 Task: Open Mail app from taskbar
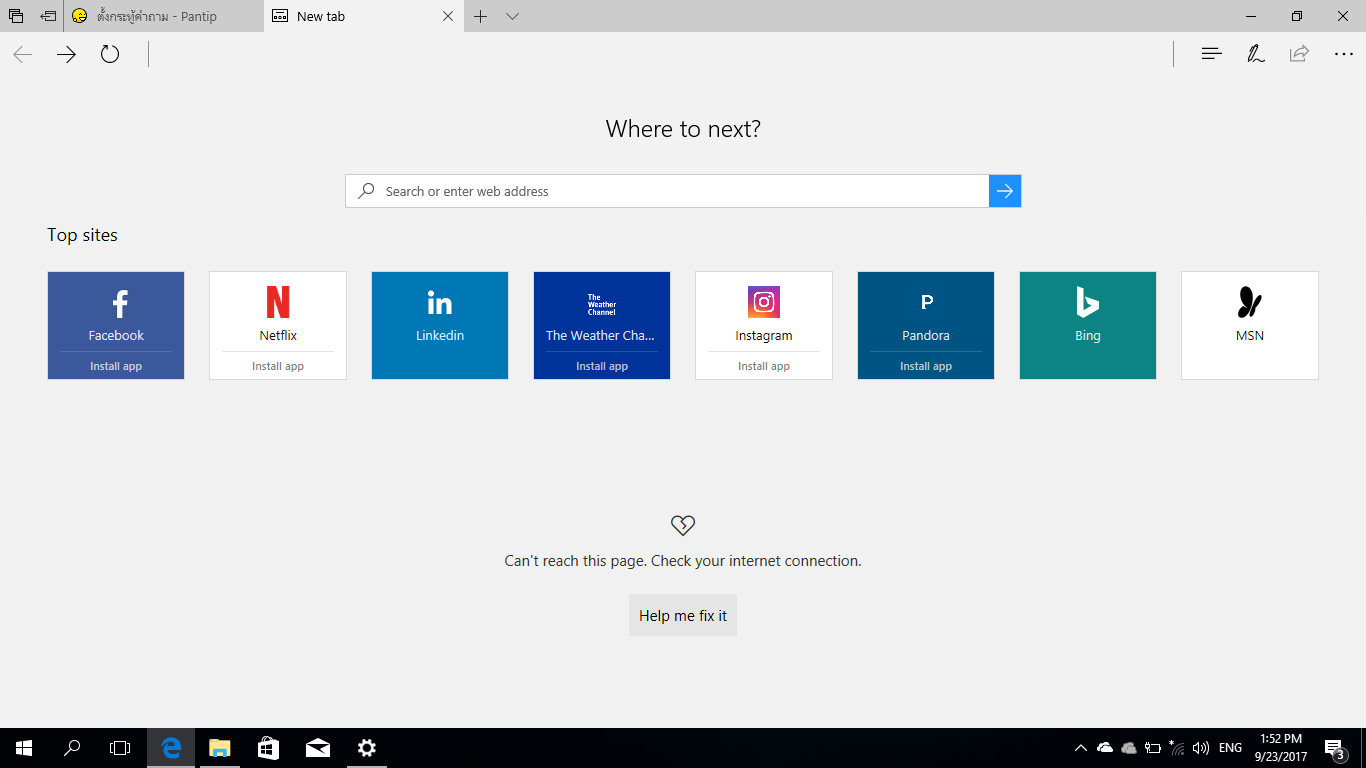(x=318, y=748)
